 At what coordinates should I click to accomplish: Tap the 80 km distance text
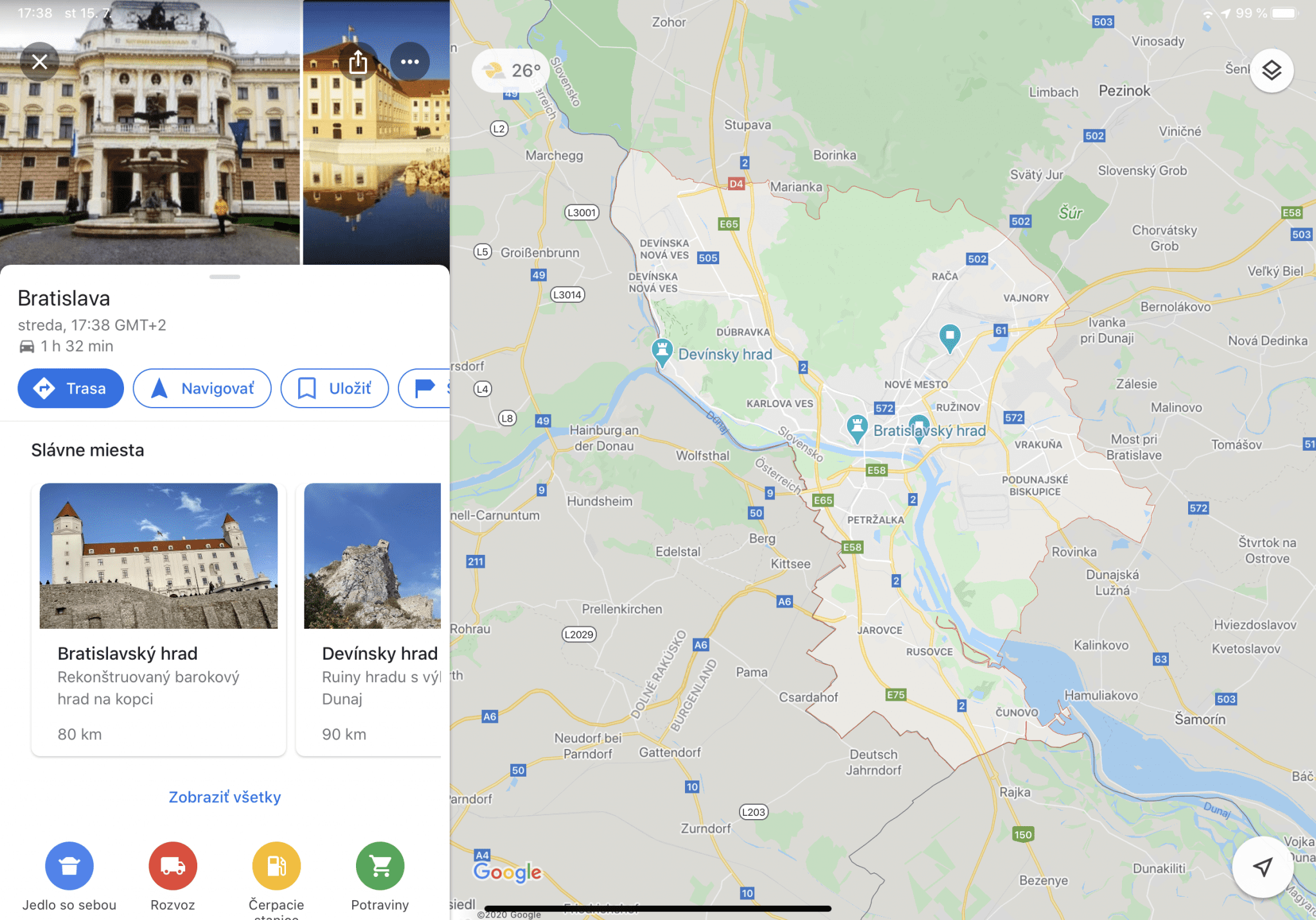[80, 734]
